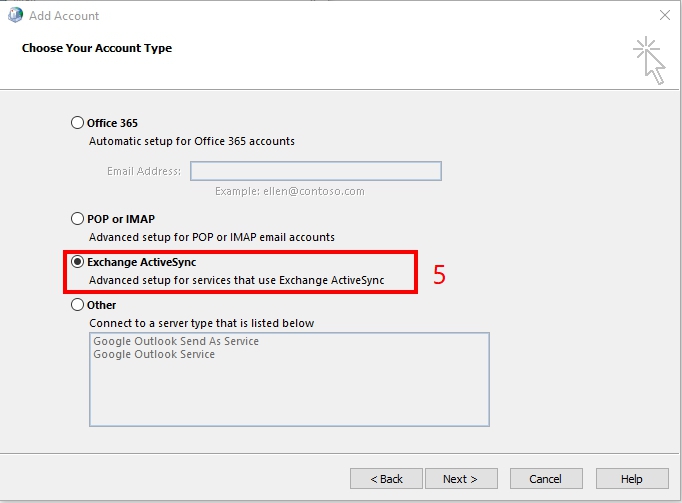Click the Add Account globe icon
The width and height of the screenshot is (682, 503).
tap(15, 15)
